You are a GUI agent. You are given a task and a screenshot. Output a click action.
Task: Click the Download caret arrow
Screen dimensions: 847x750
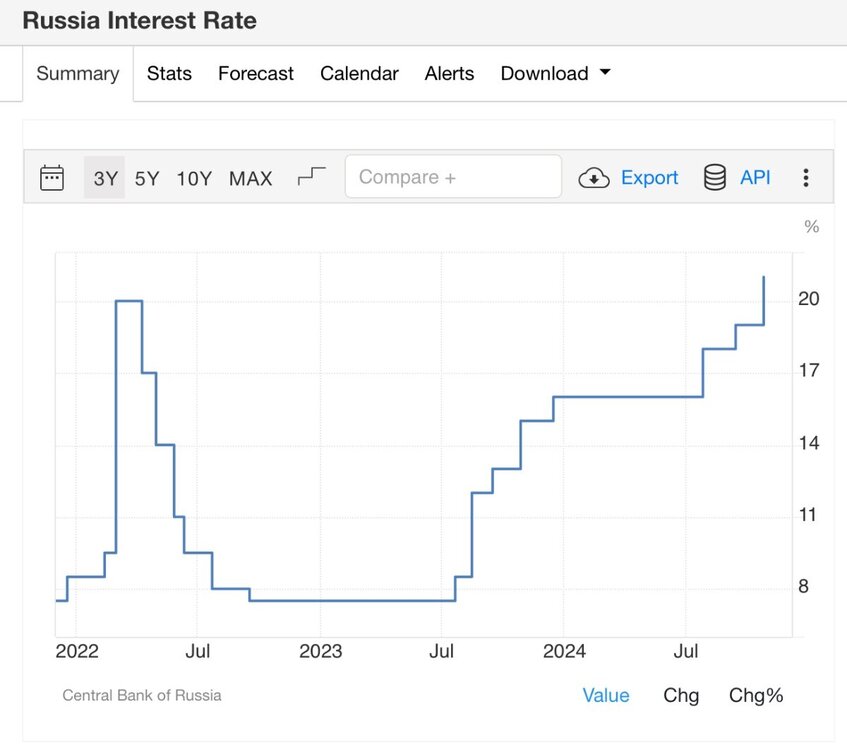tap(605, 72)
